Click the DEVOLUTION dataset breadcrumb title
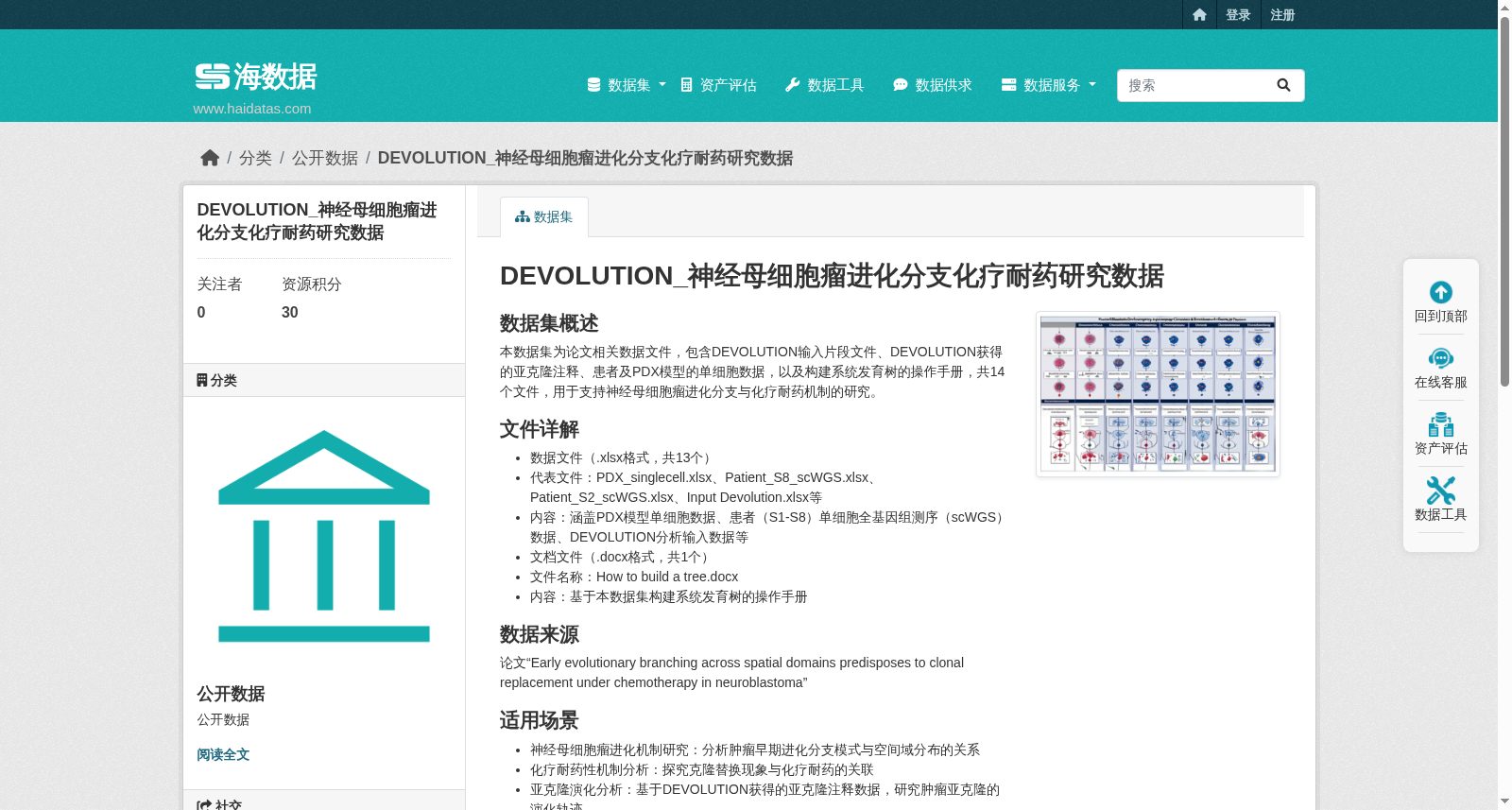 [x=585, y=158]
